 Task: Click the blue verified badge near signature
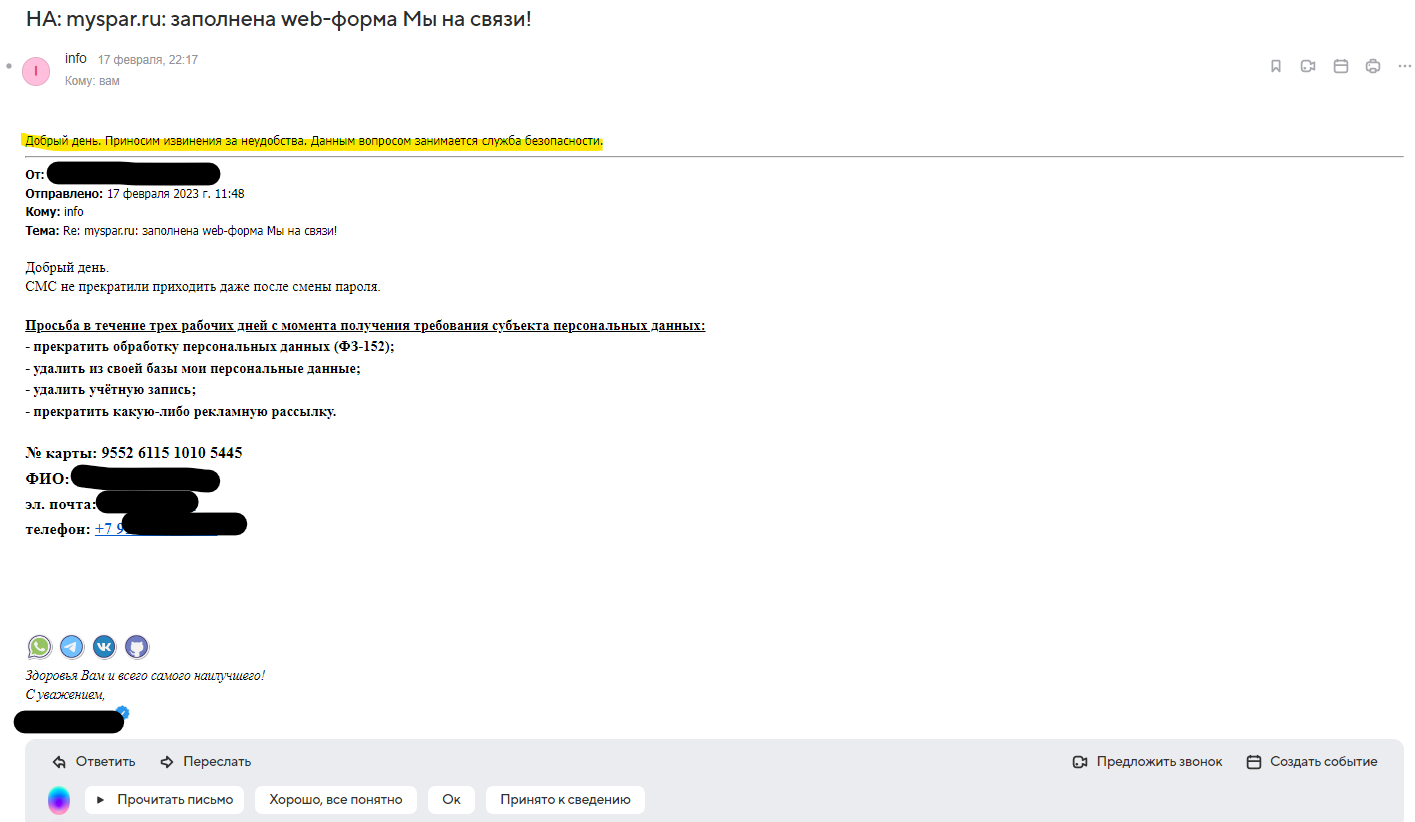[122, 712]
